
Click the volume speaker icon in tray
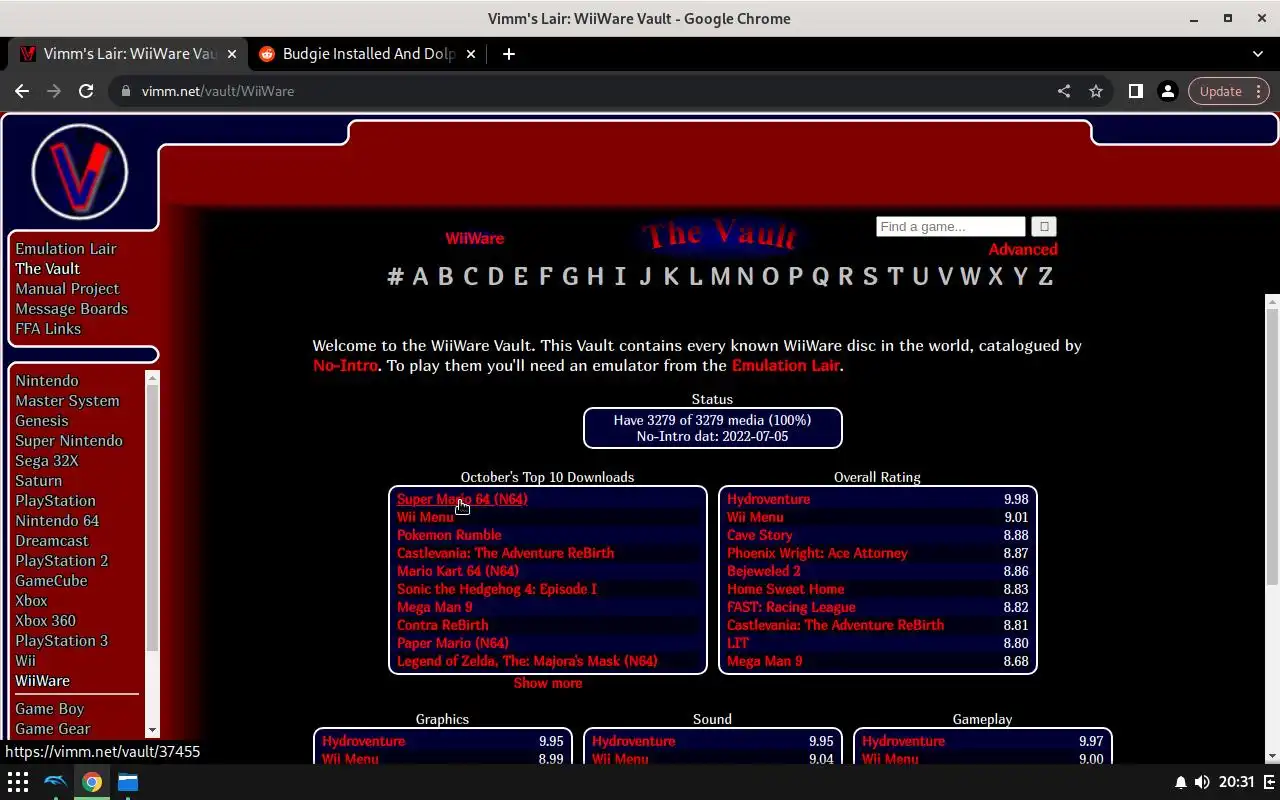[x=1201, y=782]
